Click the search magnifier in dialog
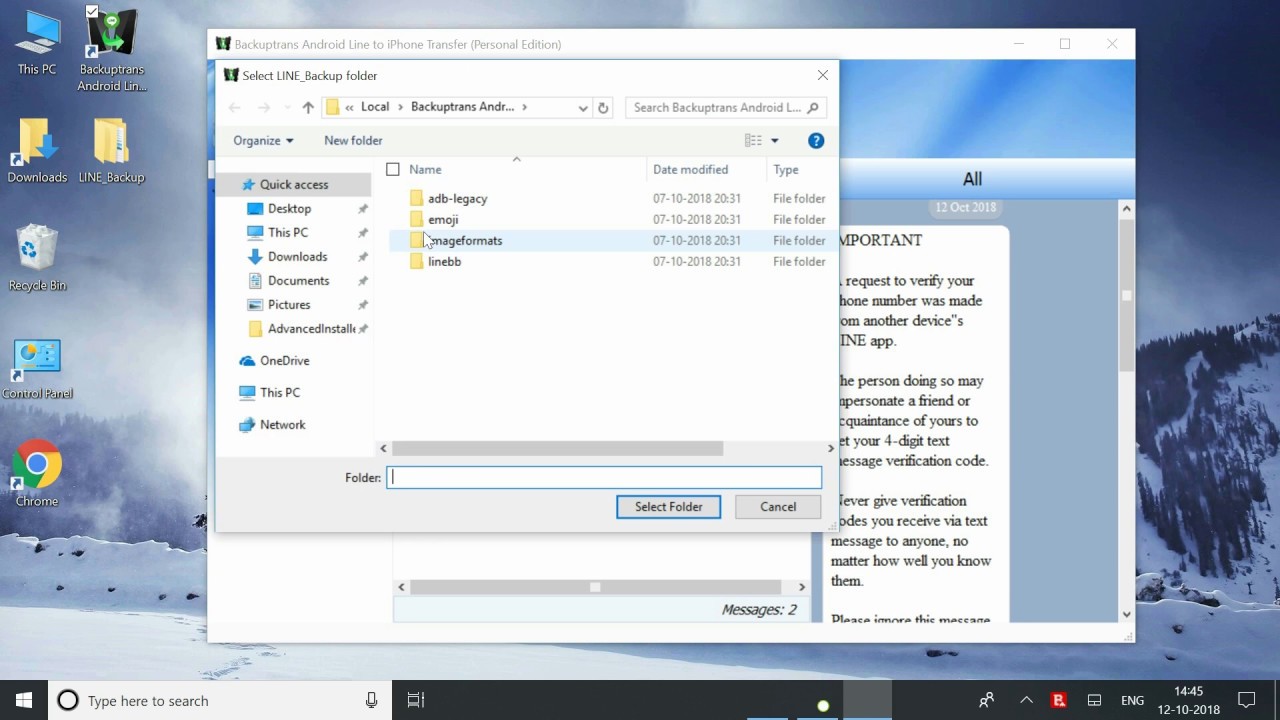This screenshot has width=1280, height=720. click(x=813, y=107)
